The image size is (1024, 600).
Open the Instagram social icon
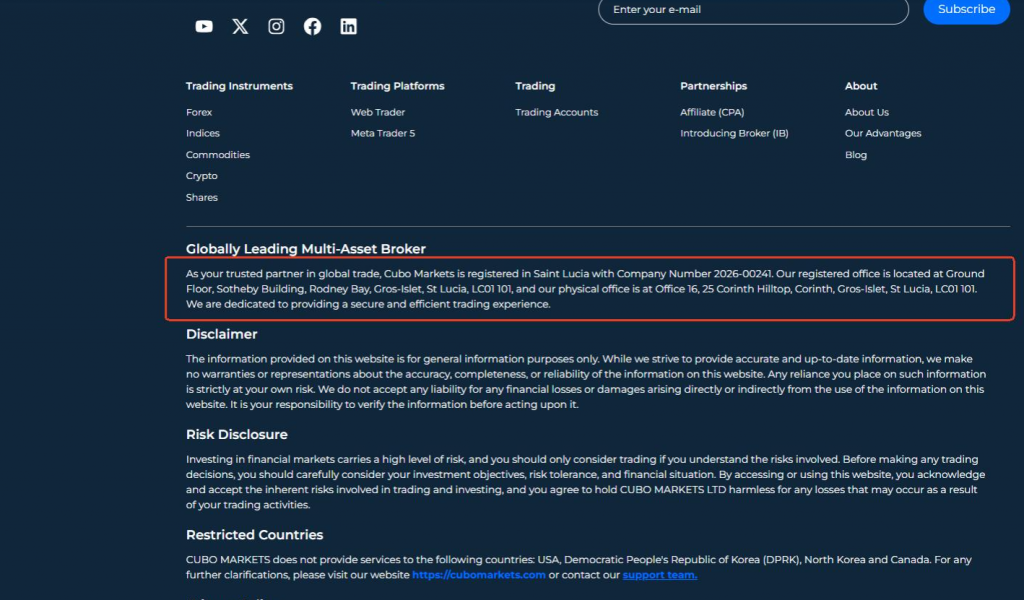pos(276,26)
